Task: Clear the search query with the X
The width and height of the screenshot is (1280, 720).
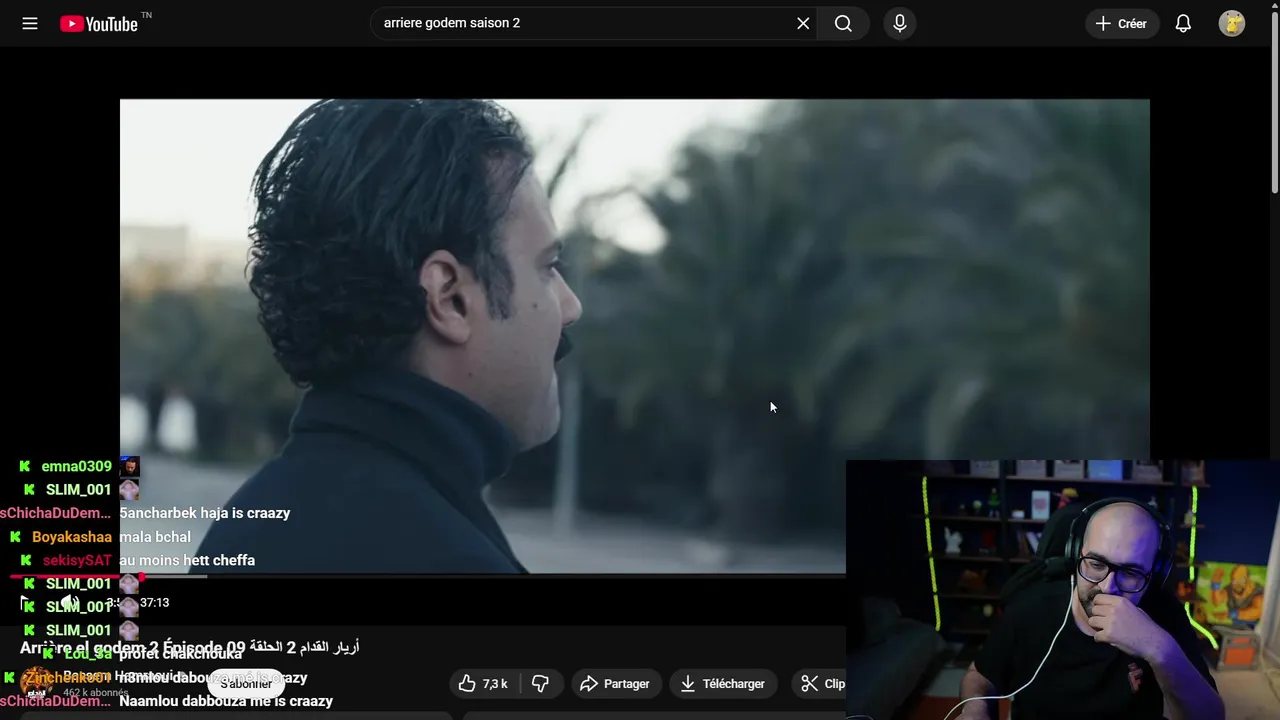Action: click(803, 23)
